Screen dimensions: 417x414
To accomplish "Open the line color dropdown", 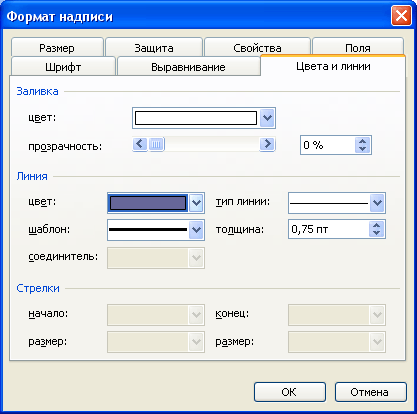I will click(x=196, y=203).
